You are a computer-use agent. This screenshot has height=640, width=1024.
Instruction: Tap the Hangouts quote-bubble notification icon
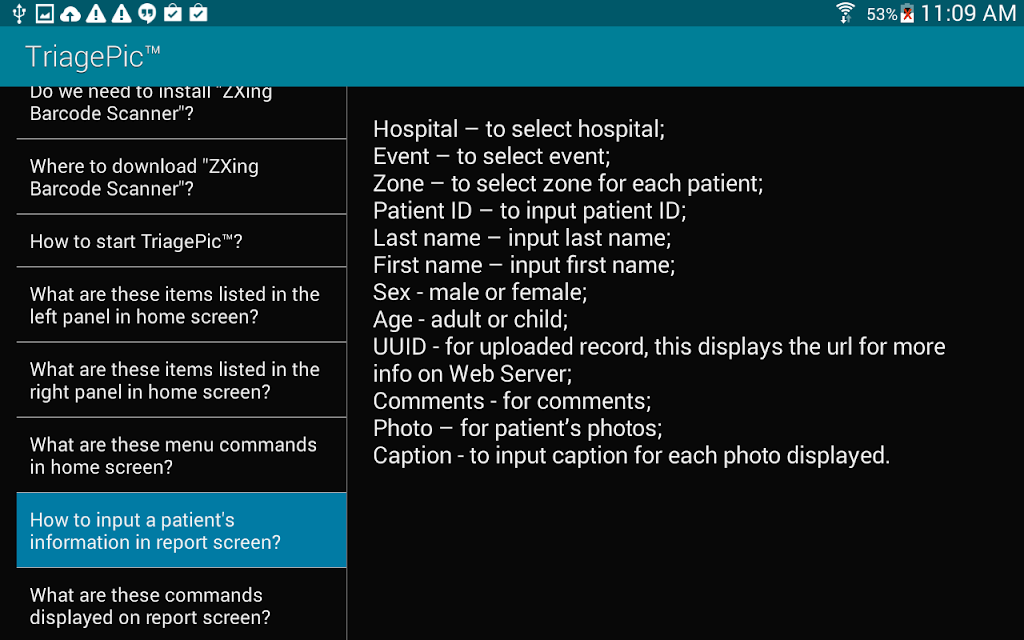point(147,13)
